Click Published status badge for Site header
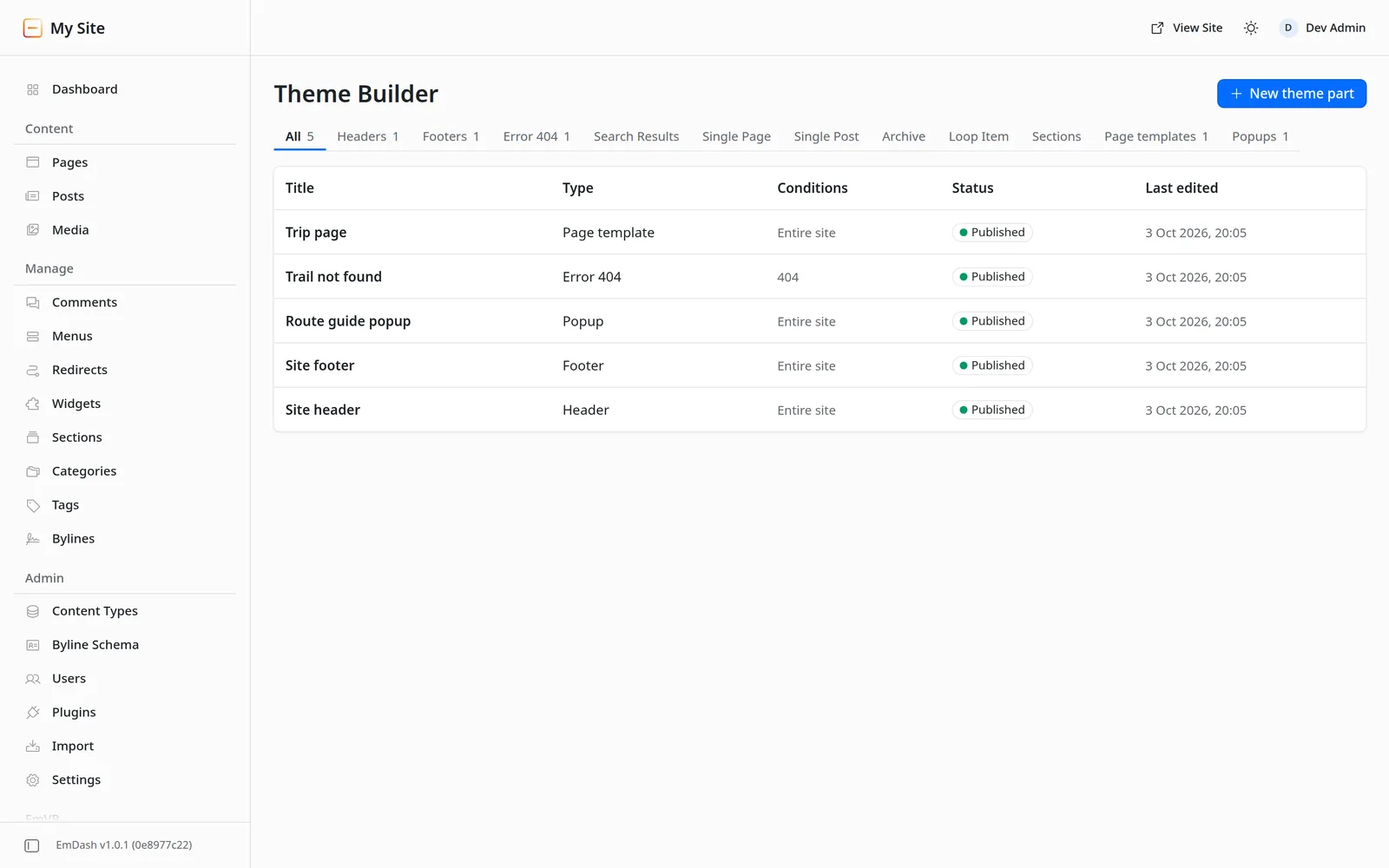1389x868 pixels. pos(992,410)
